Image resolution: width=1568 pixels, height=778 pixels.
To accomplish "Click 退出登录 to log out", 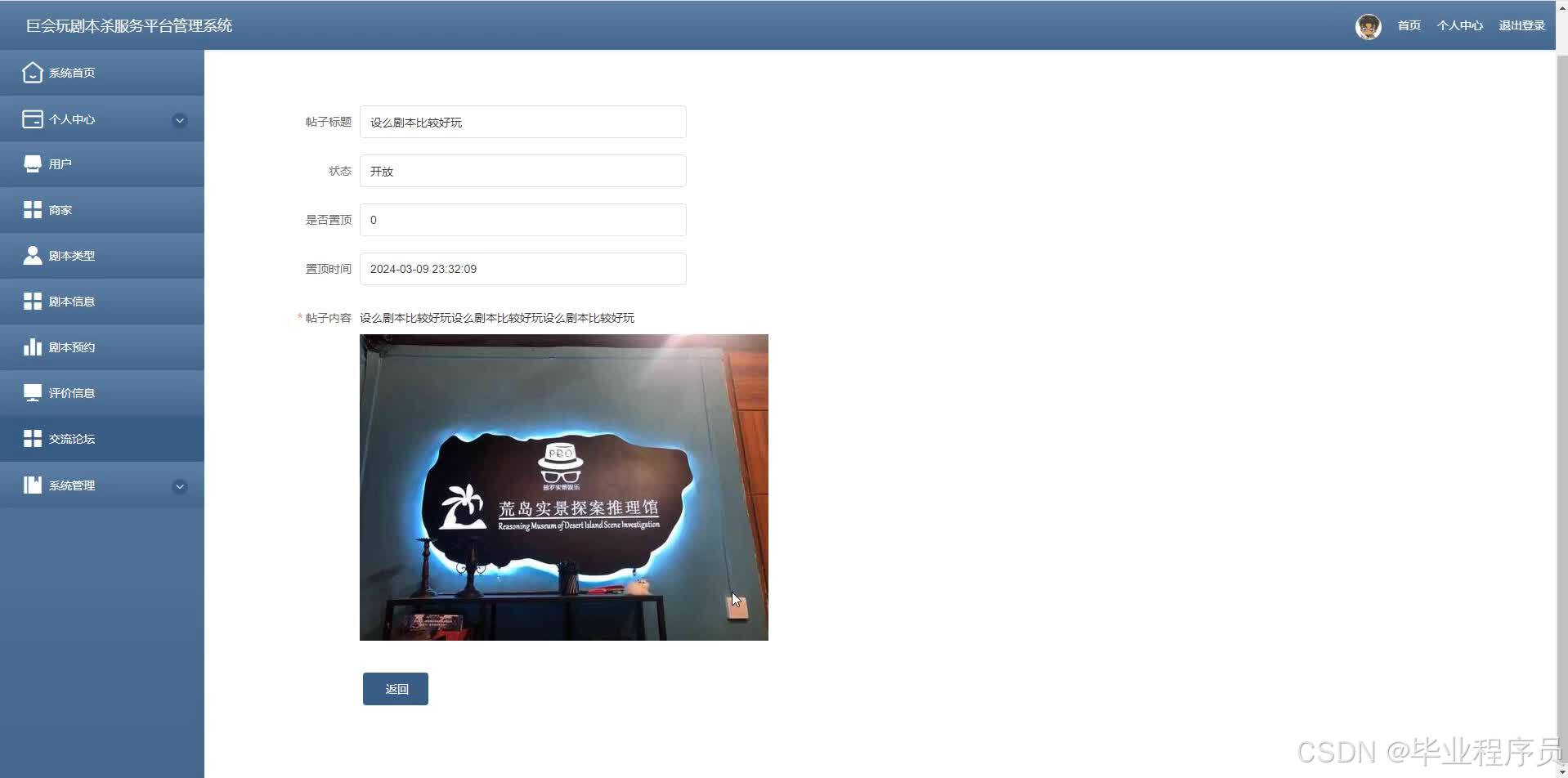I will 1521,26.
